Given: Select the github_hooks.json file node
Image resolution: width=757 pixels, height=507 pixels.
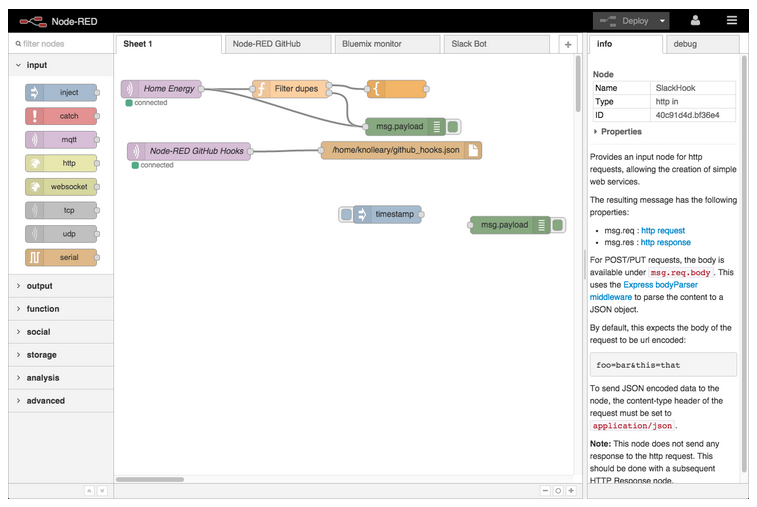Looking at the screenshot, I should click(x=401, y=150).
